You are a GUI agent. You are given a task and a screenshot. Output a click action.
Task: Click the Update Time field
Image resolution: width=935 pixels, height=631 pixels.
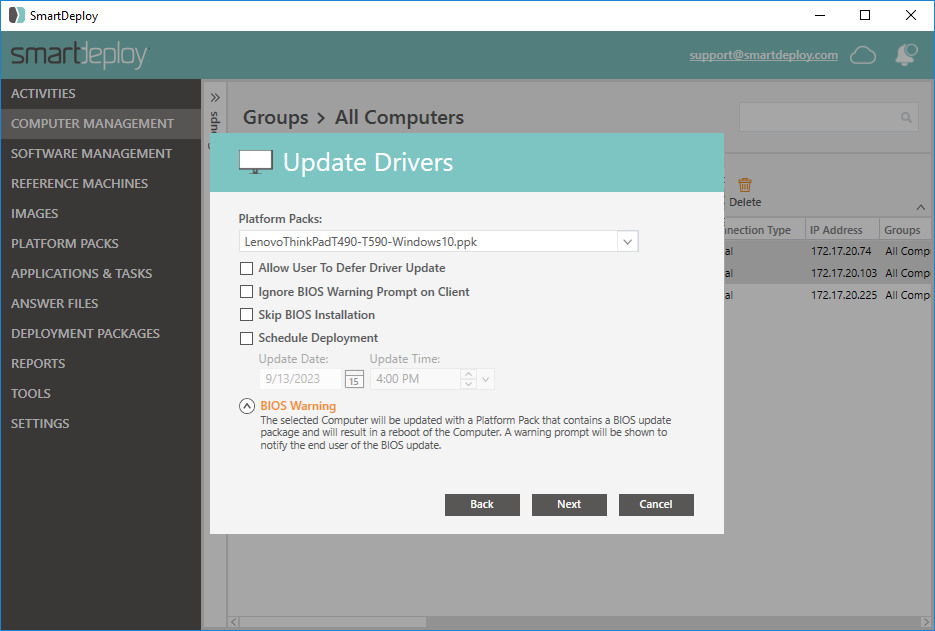pyautogui.click(x=415, y=379)
